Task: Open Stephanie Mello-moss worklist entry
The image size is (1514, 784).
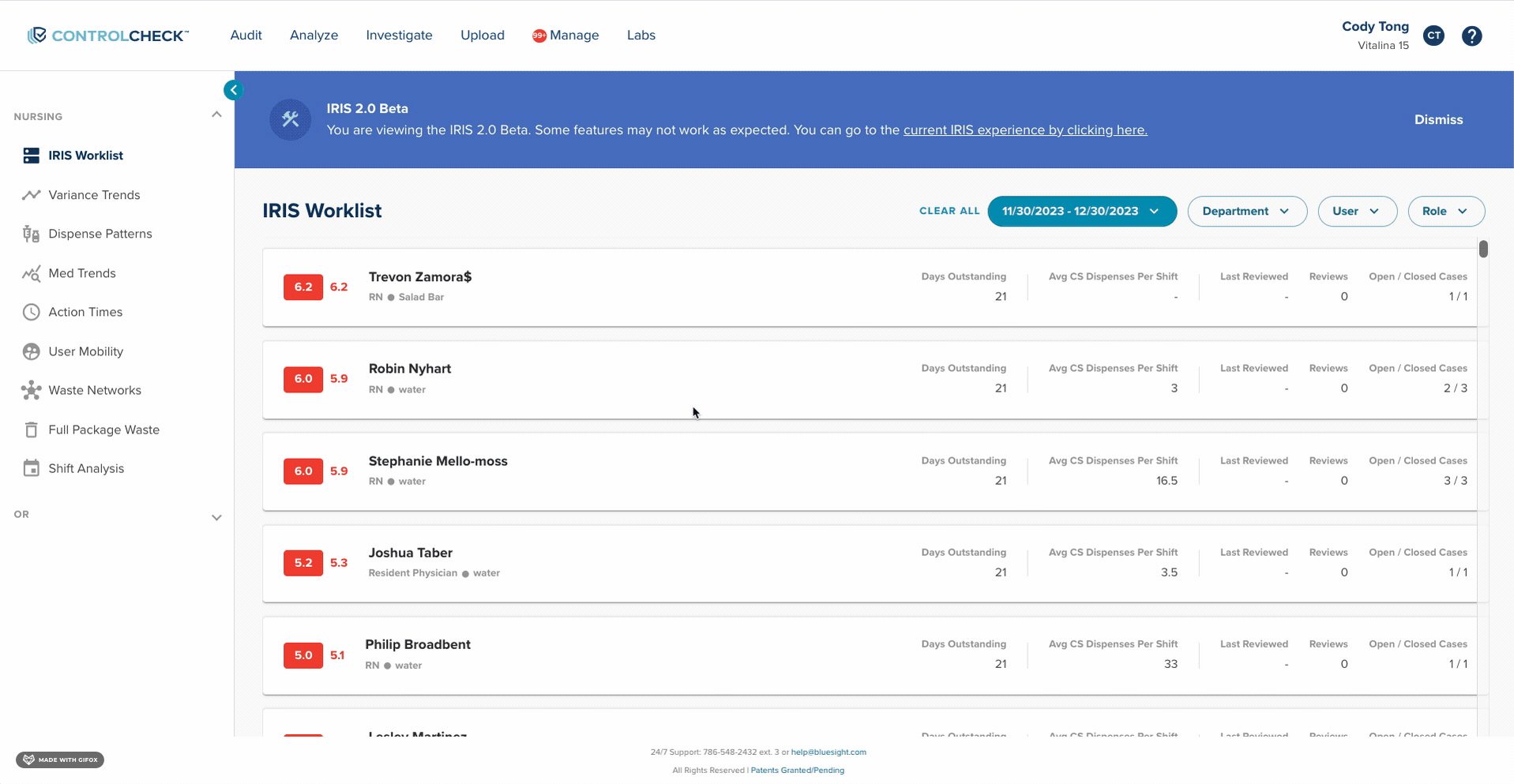Action: [x=870, y=471]
